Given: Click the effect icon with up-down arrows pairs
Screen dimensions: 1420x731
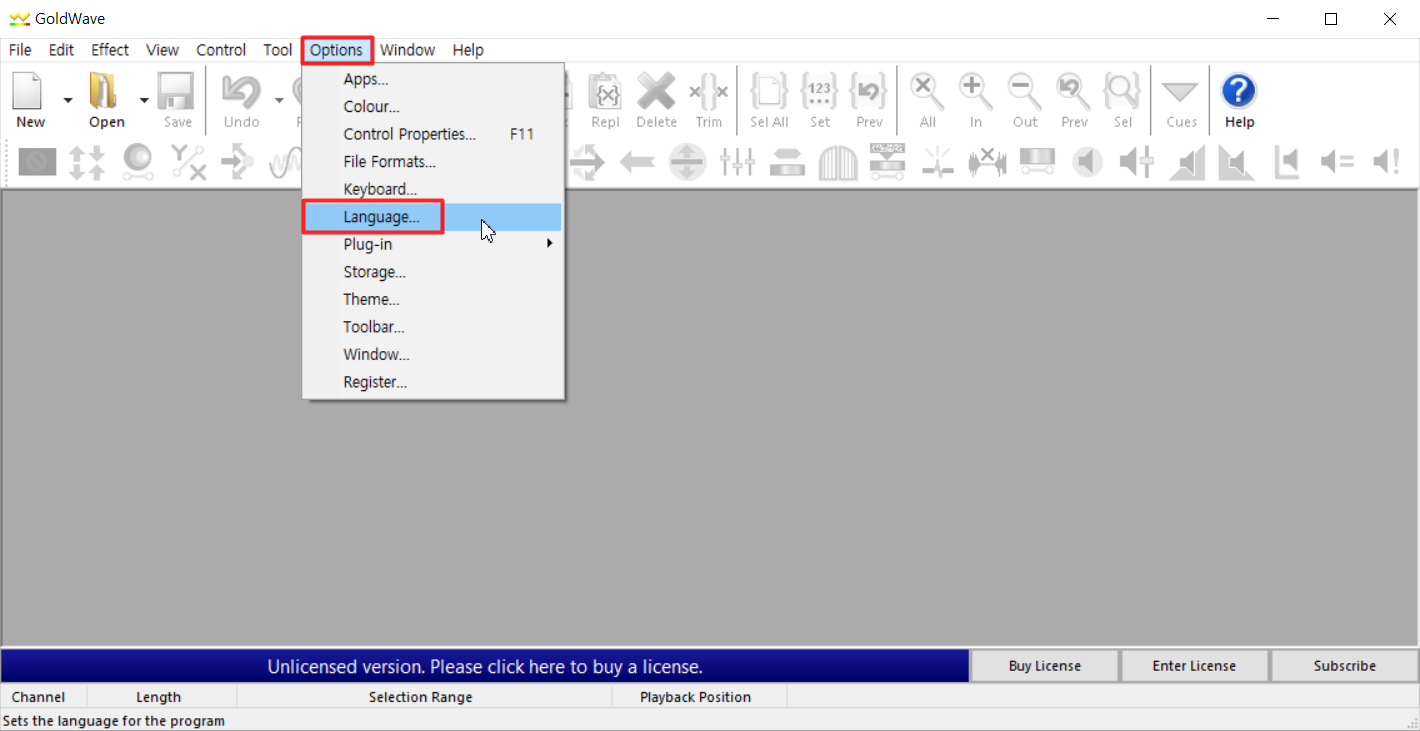Looking at the screenshot, I should [x=87, y=162].
